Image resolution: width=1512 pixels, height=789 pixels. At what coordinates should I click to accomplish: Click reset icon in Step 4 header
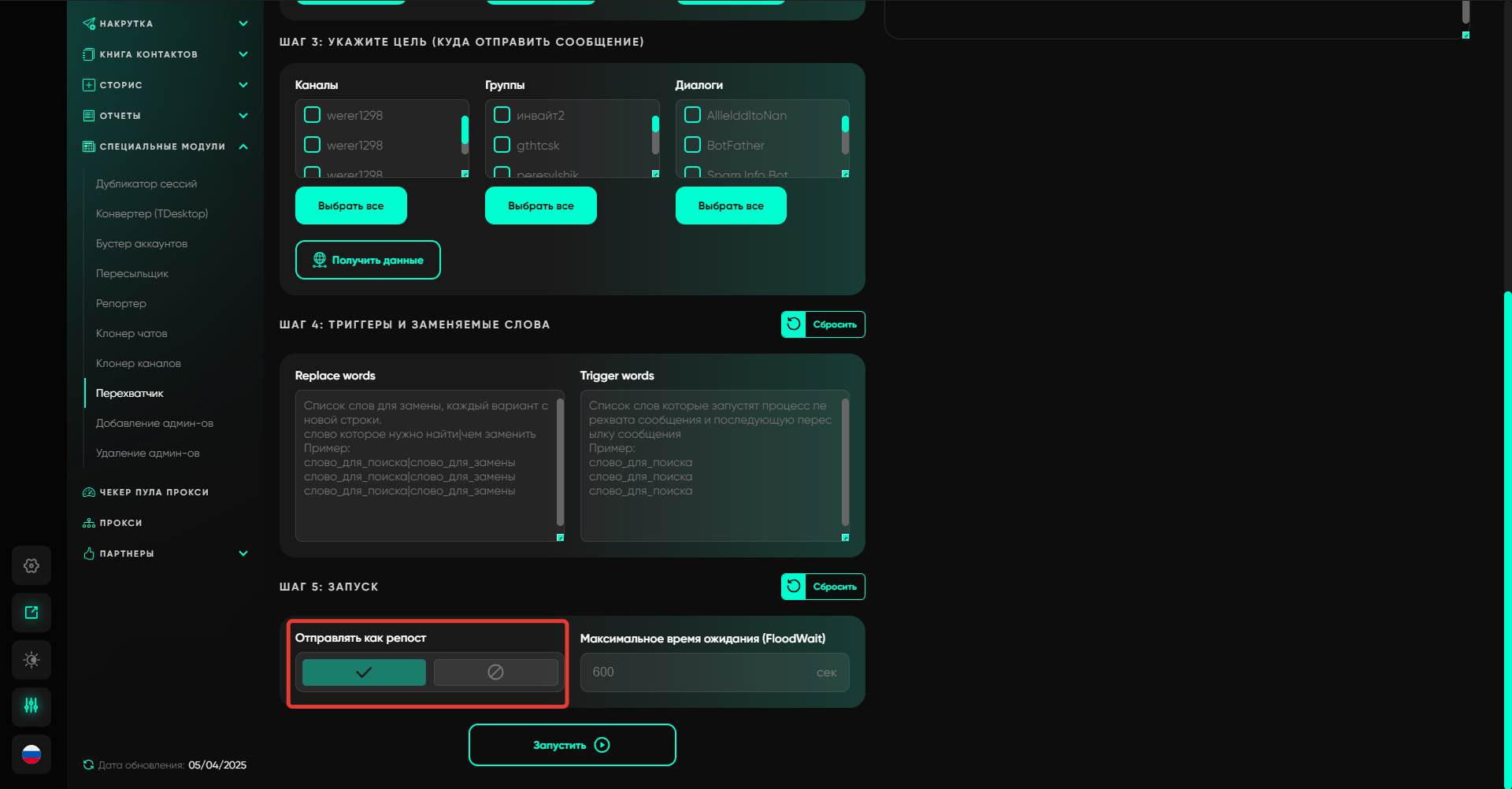coord(794,324)
